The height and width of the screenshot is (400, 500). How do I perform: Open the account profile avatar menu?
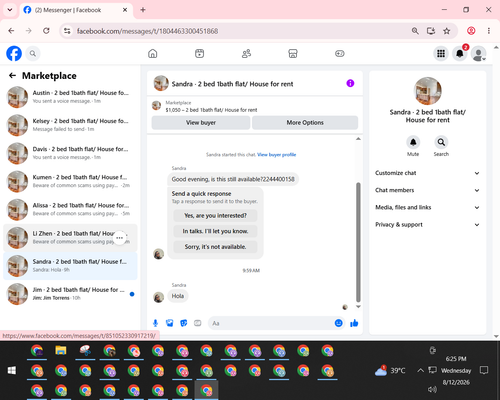pos(479,53)
